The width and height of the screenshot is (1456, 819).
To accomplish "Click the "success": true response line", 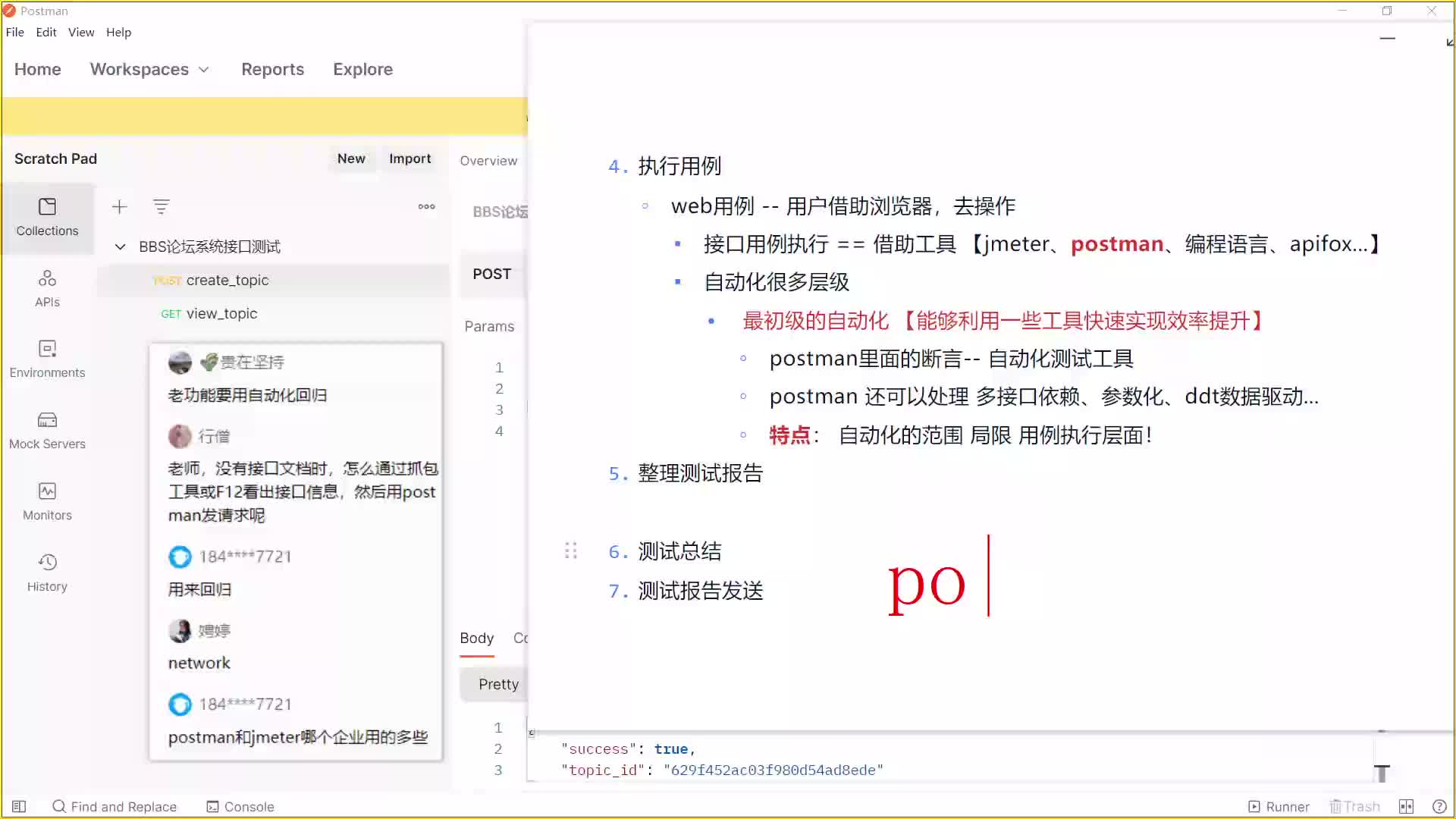I will pyautogui.click(x=628, y=748).
